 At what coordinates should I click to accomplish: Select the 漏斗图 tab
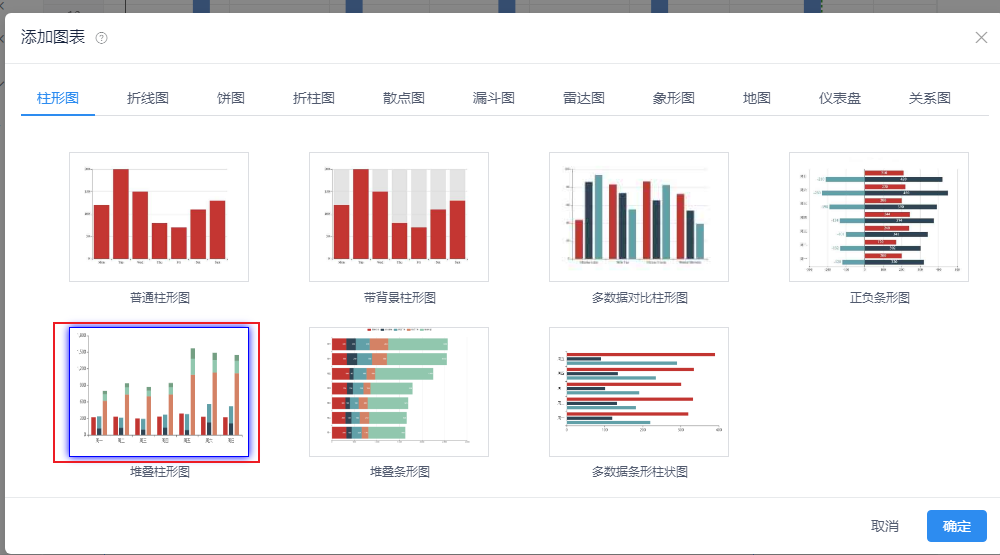pos(494,98)
